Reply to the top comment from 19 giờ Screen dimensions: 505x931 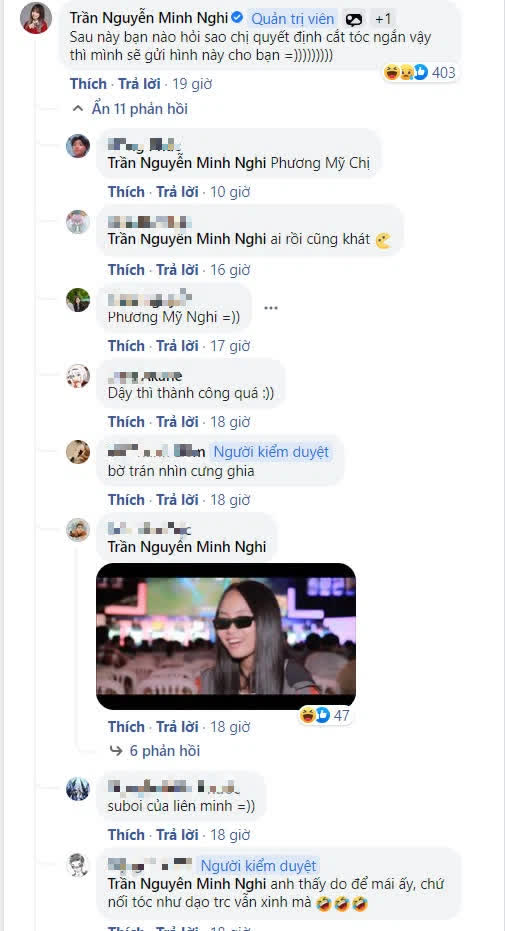pyautogui.click(x=140, y=84)
